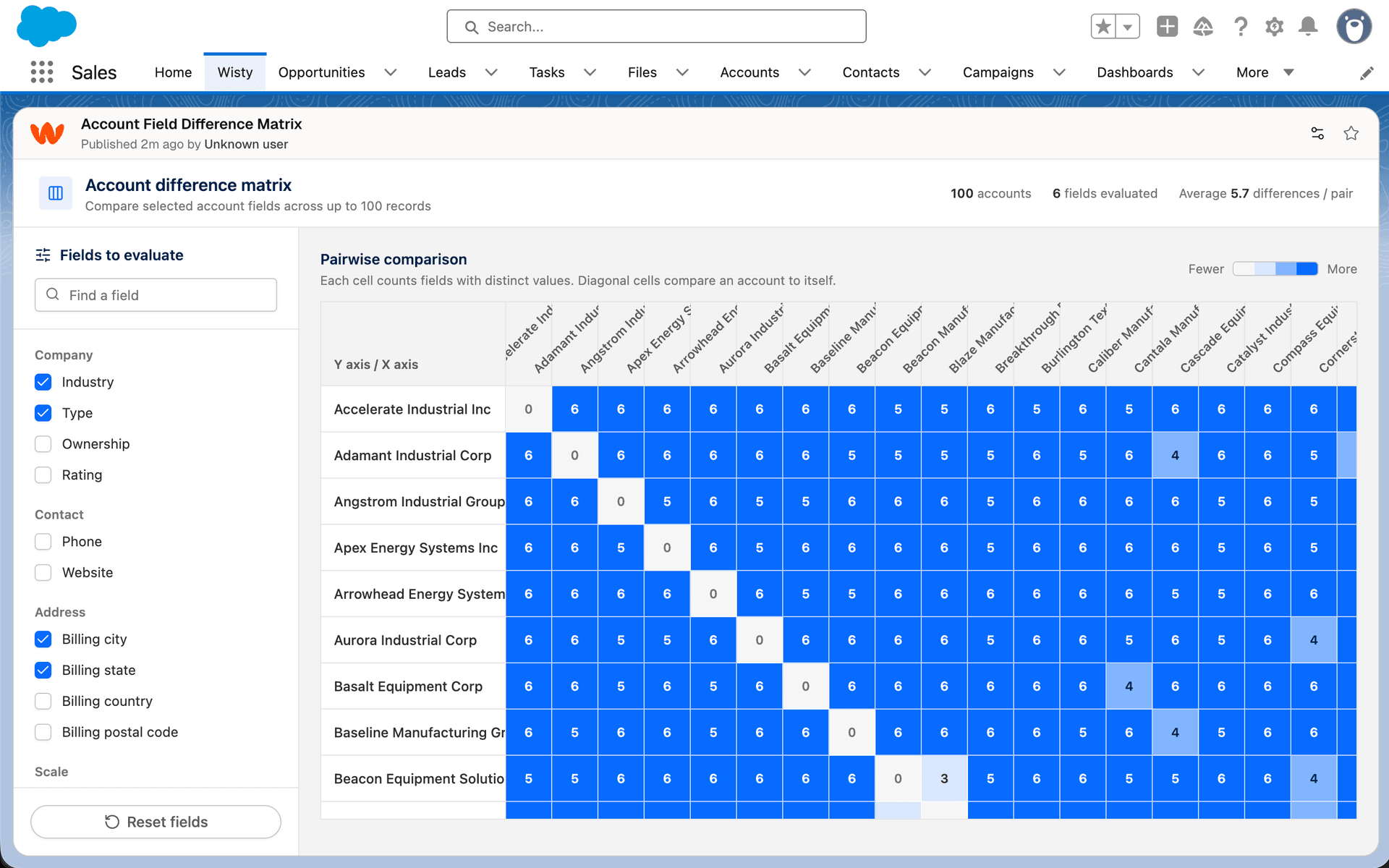Click the Reset fields button
Image resolution: width=1389 pixels, height=868 pixels.
[x=156, y=822]
